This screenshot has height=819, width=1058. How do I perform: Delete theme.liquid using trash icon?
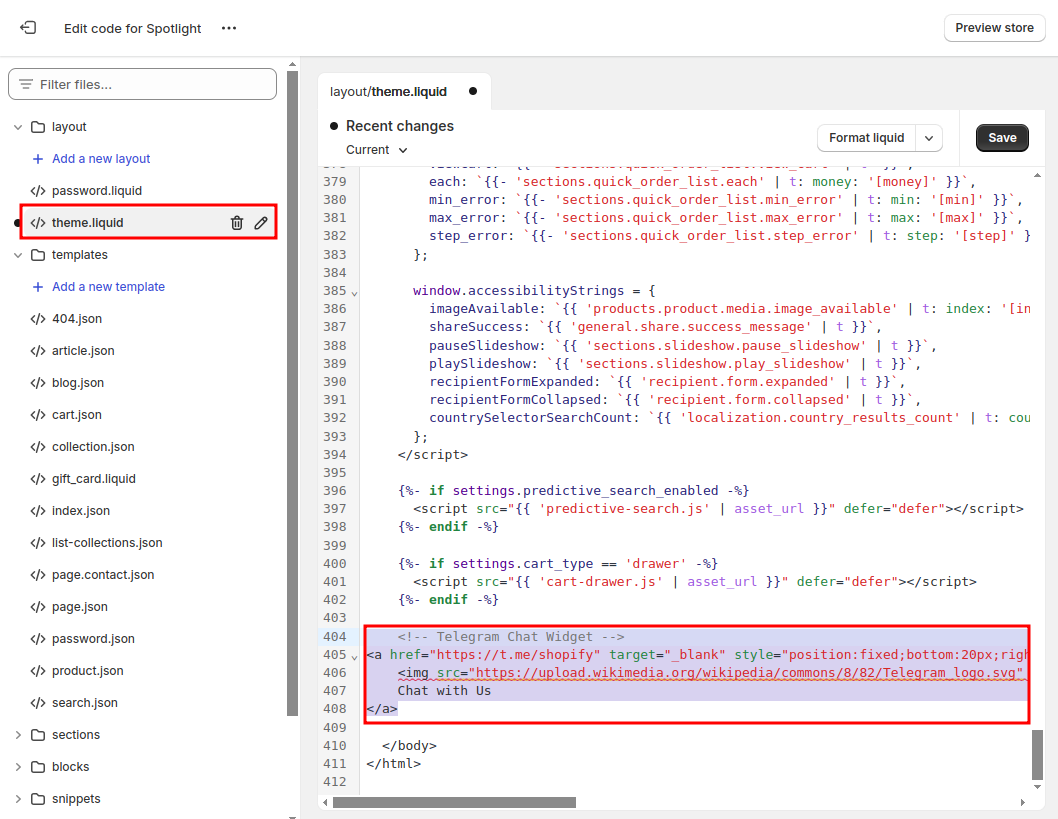tap(237, 223)
